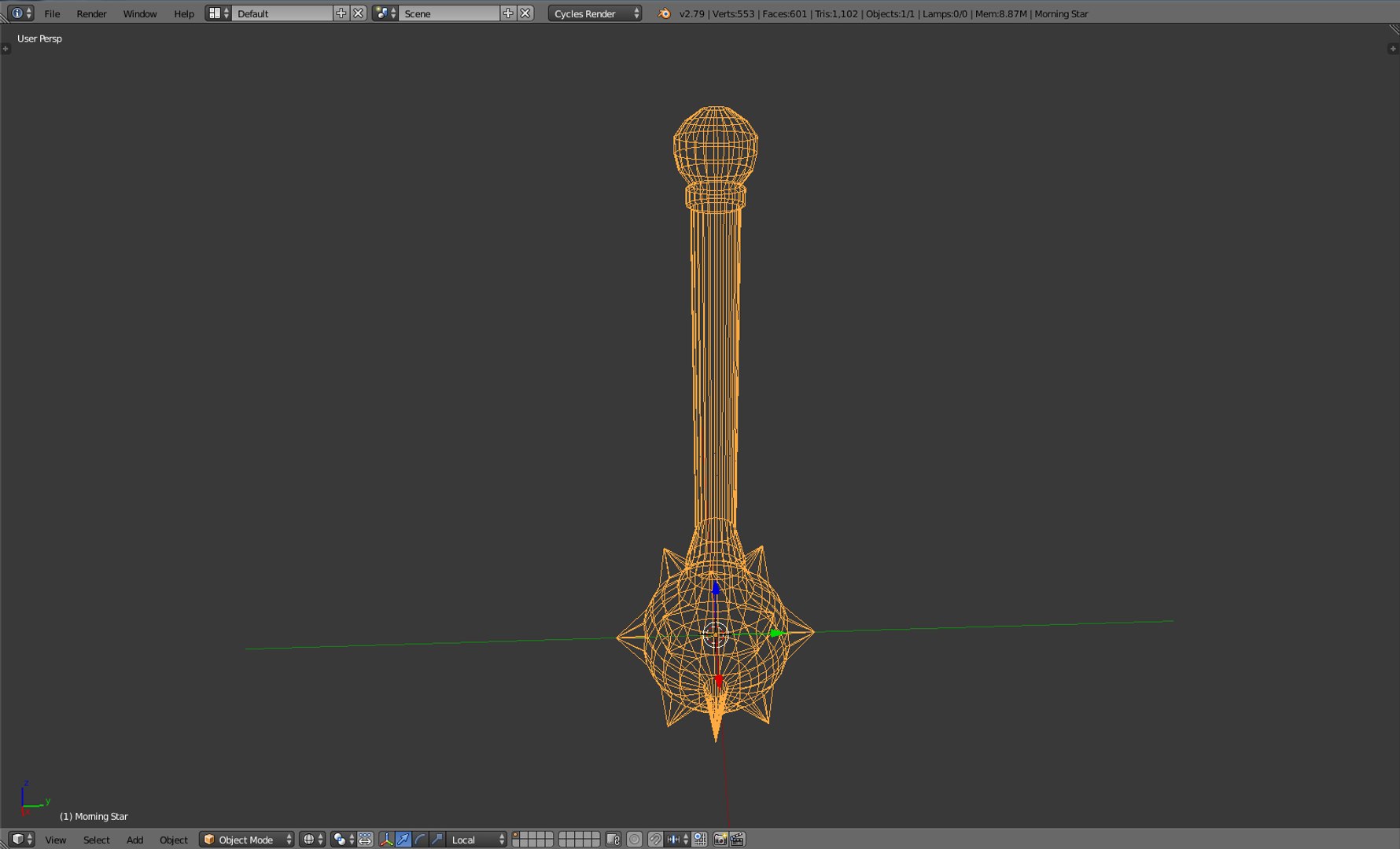Toggle proportional editing mode
The width and height of the screenshot is (1400, 849).
click(x=635, y=840)
